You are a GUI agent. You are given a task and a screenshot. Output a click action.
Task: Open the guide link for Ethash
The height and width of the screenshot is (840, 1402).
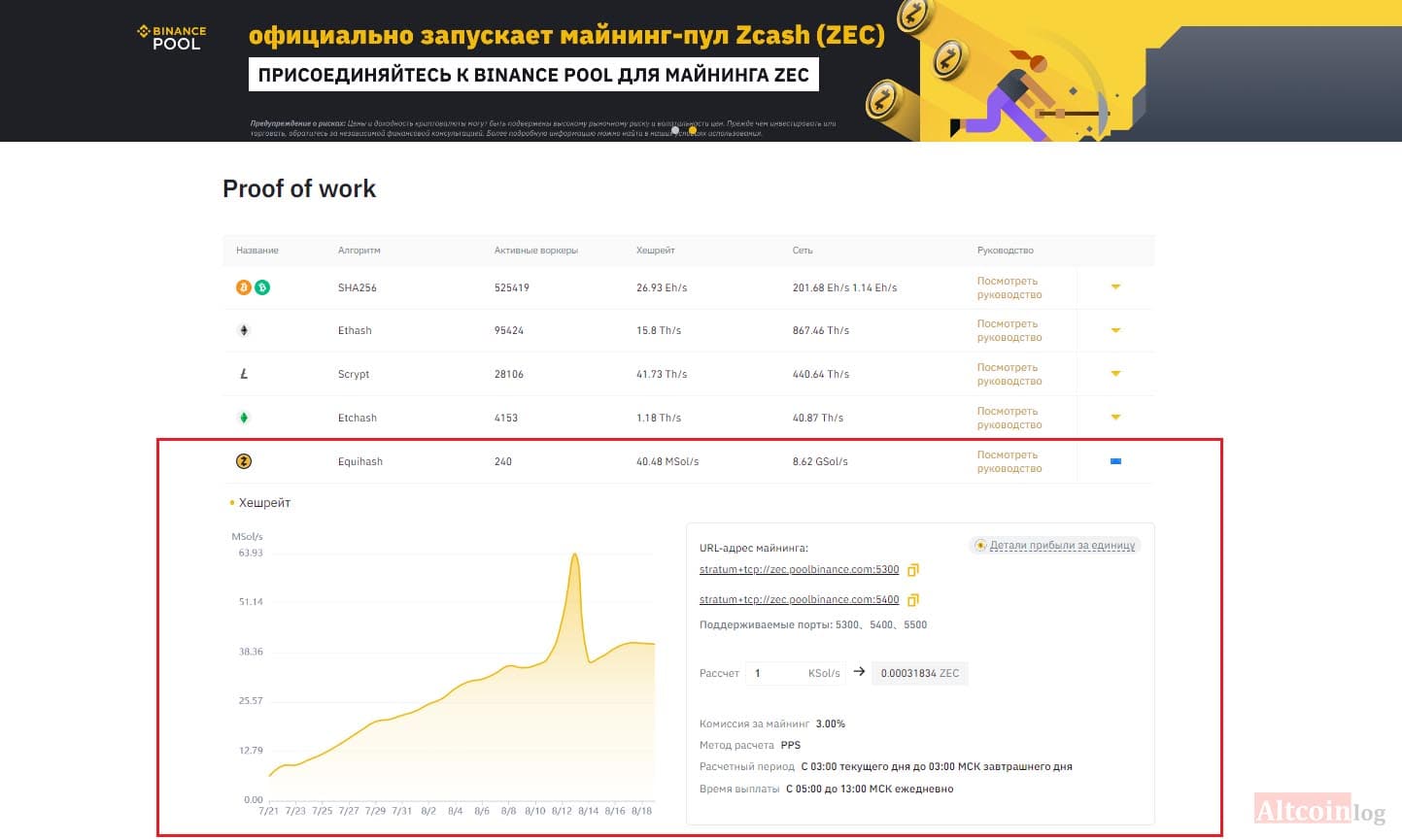pyautogui.click(x=1009, y=330)
